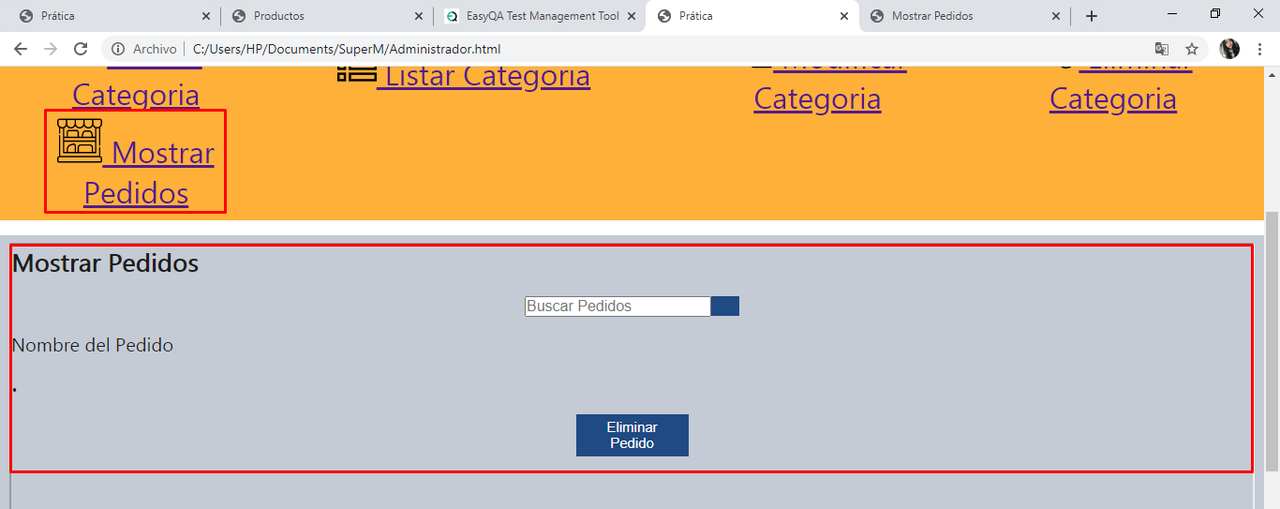Open the Mostrar Pedidos link
This screenshot has height=509, width=1280.
(x=149, y=172)
